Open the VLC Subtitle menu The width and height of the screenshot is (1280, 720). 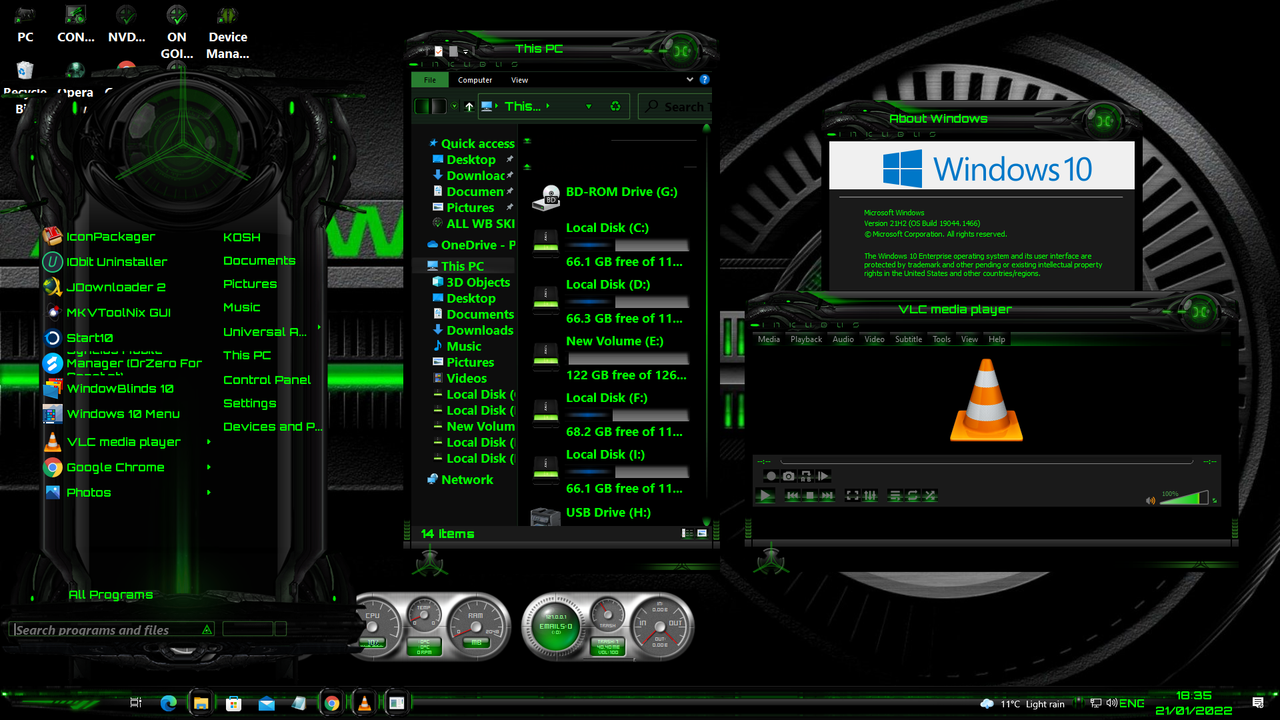(908, 339)
